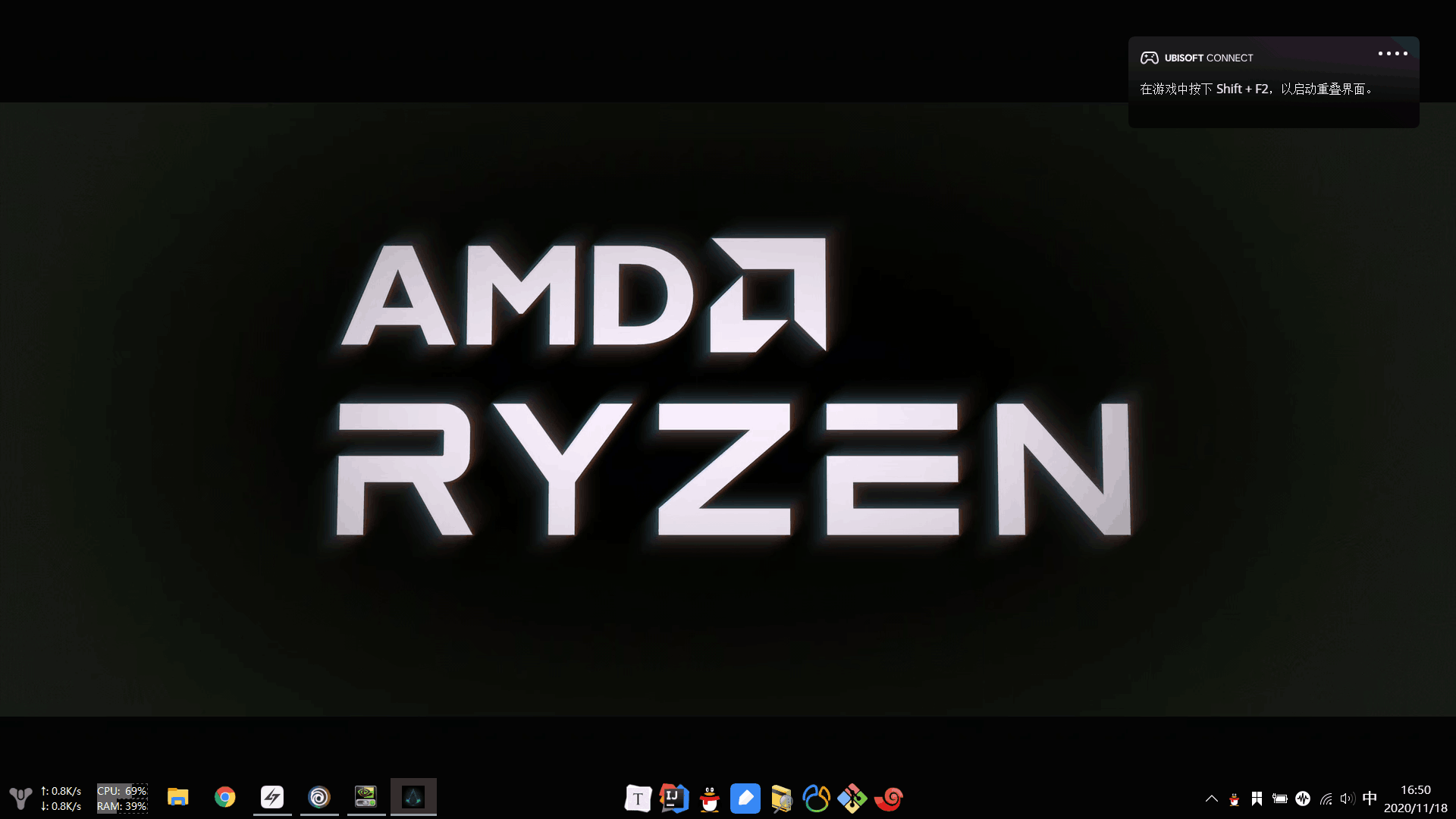This screenshot has width=1456, height=819.
Task: Open the Ubisoft Connect notification options menu
Action: [x=1392, y=54]
